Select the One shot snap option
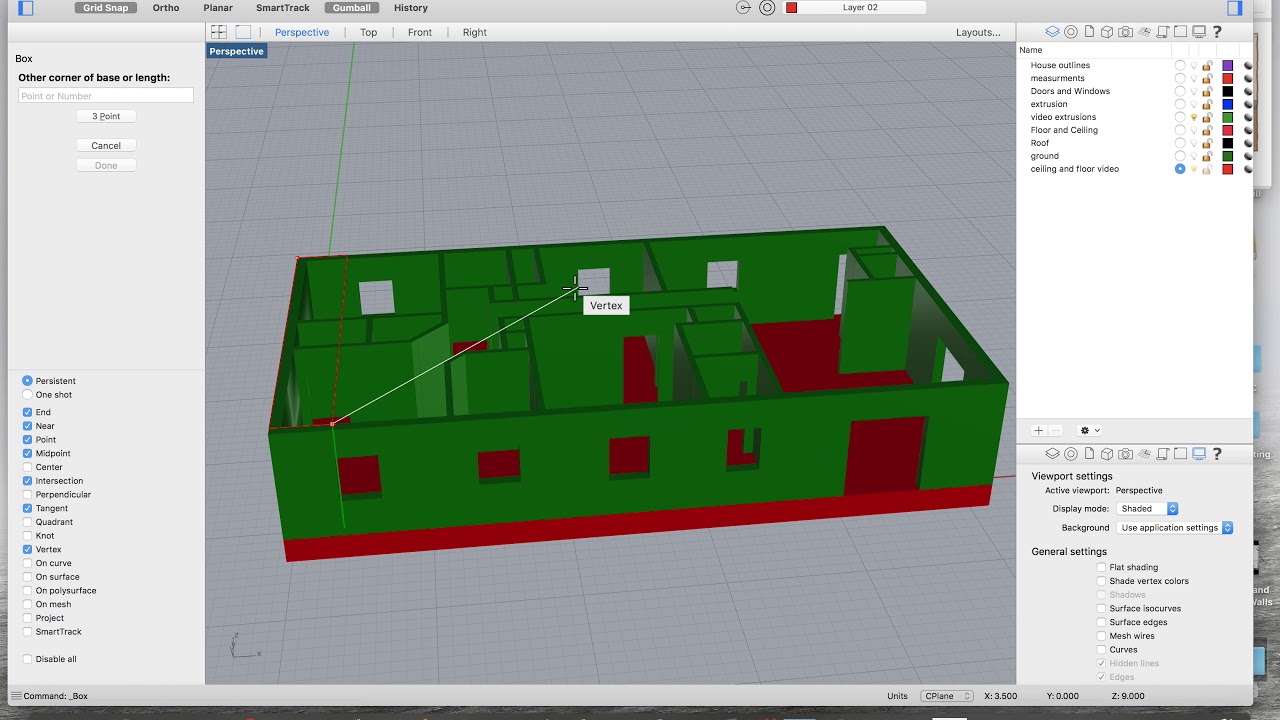The width and height of the screenshot is (1280, 720). [28, 395]
